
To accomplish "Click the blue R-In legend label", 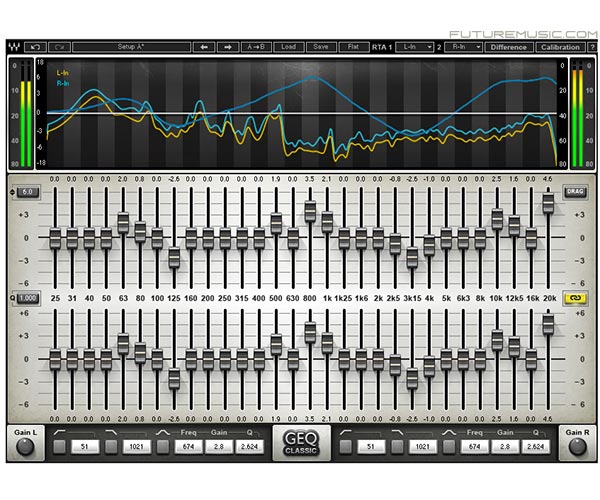I will pos(63,83).
